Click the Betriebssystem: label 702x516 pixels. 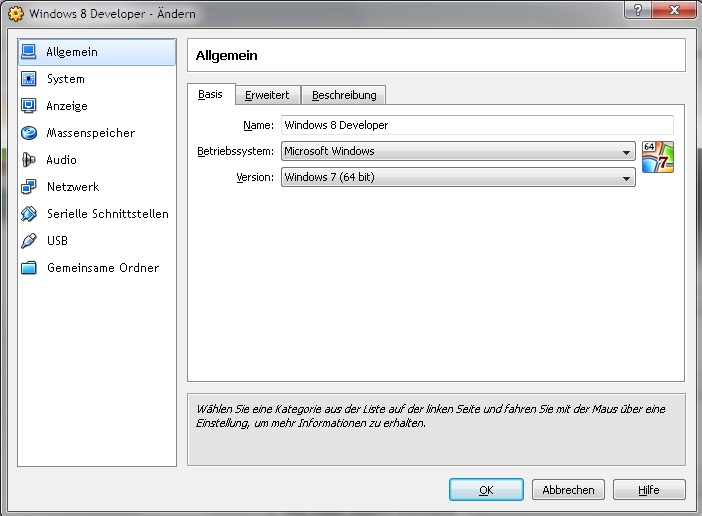(235, 151)
